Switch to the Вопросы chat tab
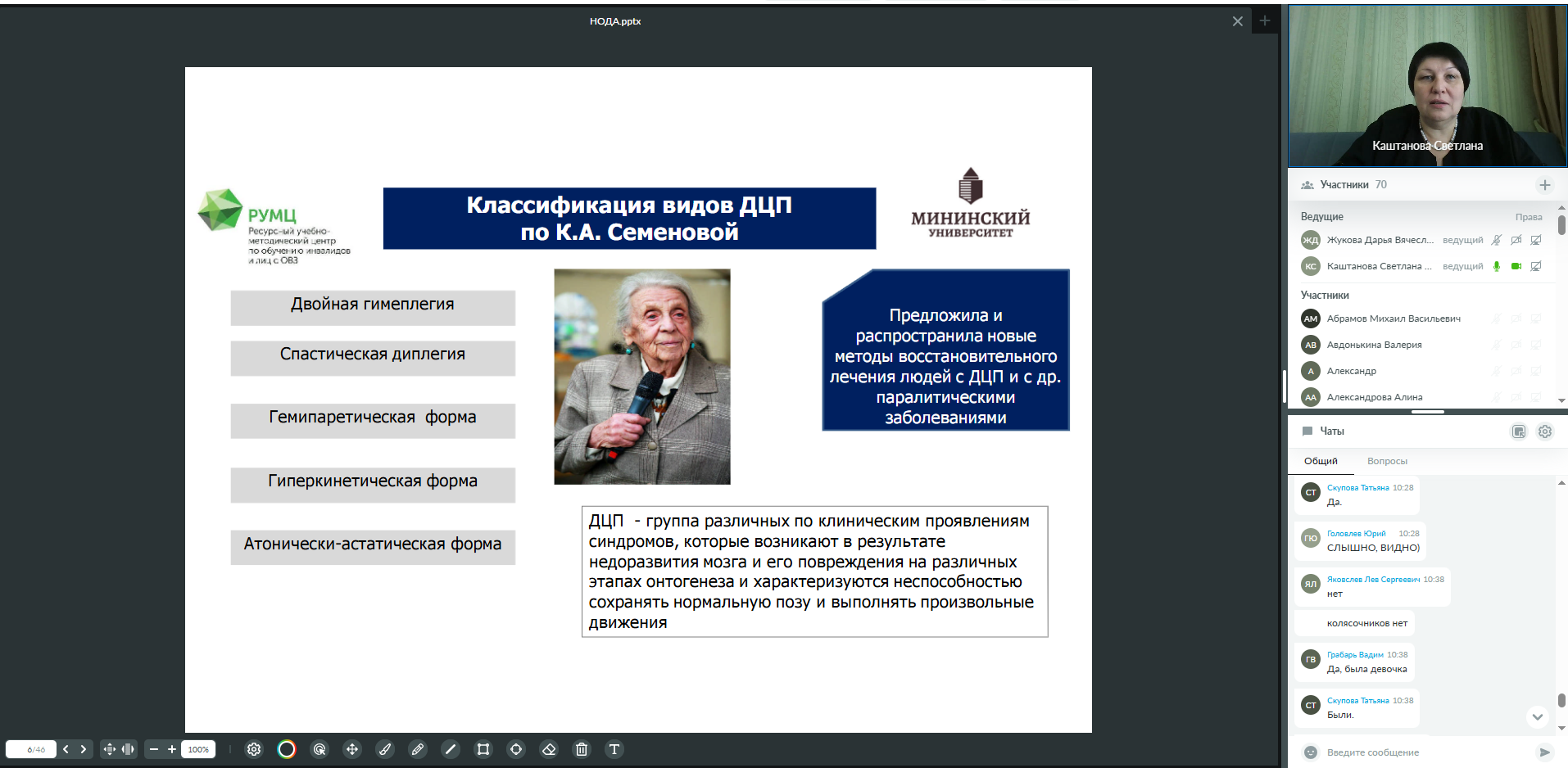This screenshot has width=1568, height=768. pos(1387,461)
